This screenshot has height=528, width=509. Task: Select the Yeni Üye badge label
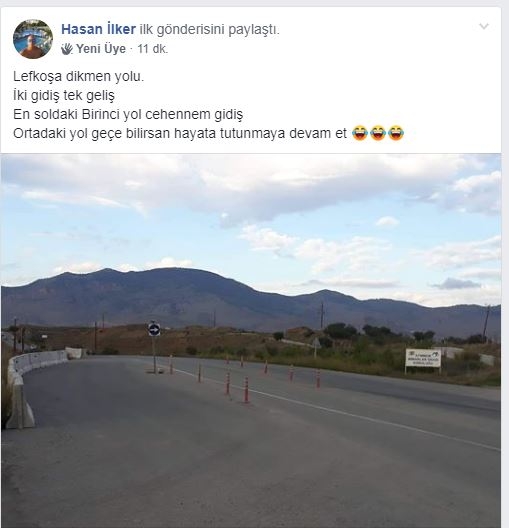tap(101, 49)
